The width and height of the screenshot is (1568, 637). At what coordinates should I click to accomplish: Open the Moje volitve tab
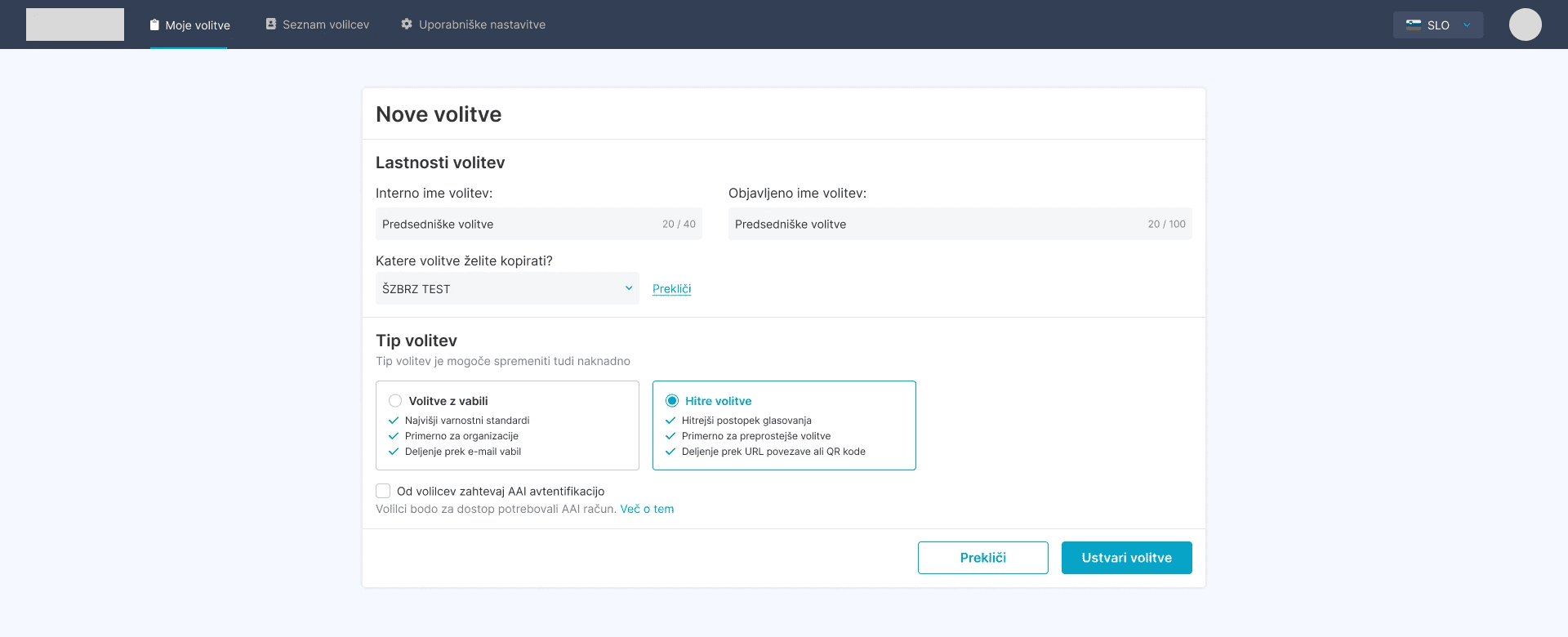point(189,25)
